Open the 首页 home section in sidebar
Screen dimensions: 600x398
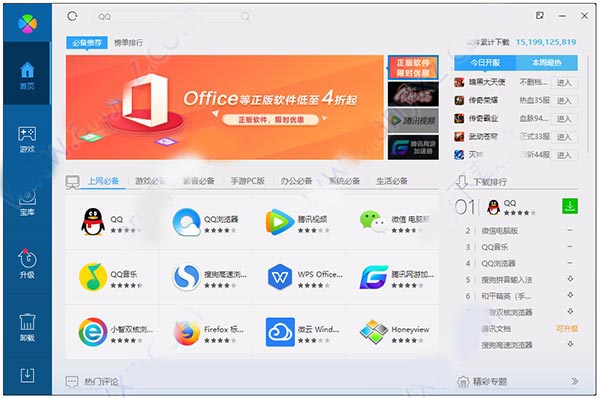(27, 75)
